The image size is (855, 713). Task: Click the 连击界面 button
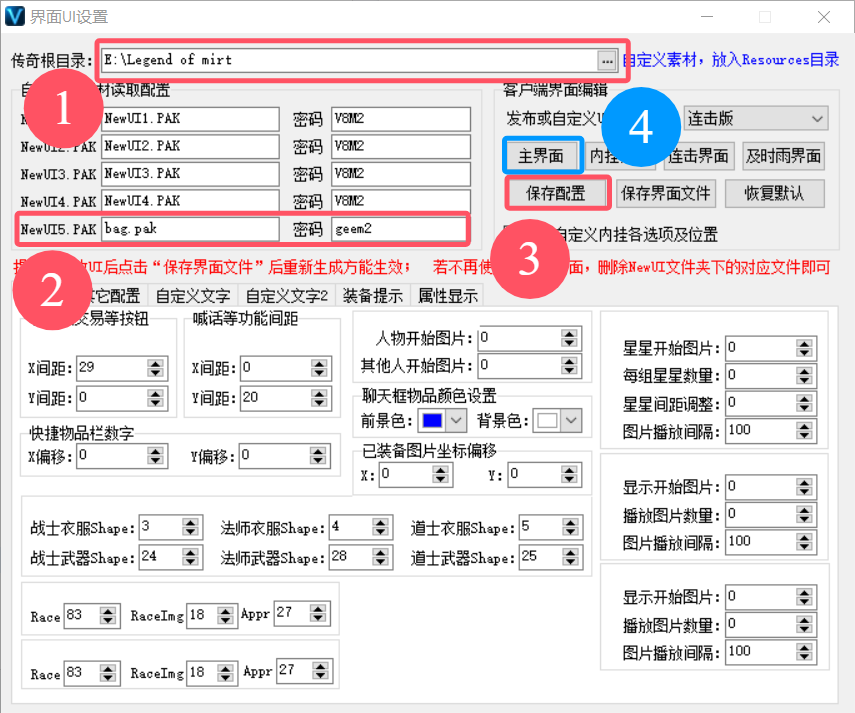click(699, 156)
